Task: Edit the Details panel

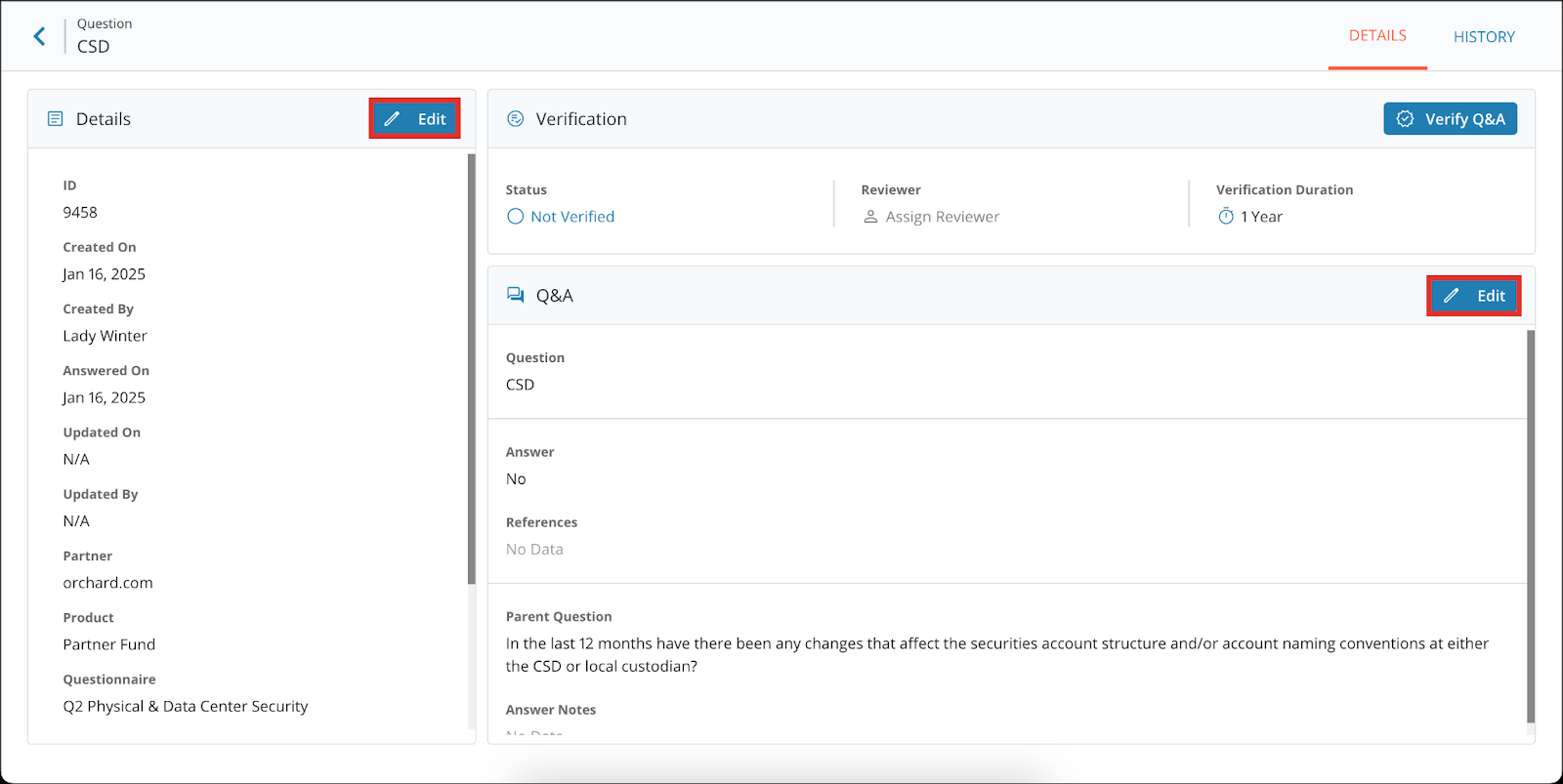Action: pyautogui.click(x=414, y=119)
